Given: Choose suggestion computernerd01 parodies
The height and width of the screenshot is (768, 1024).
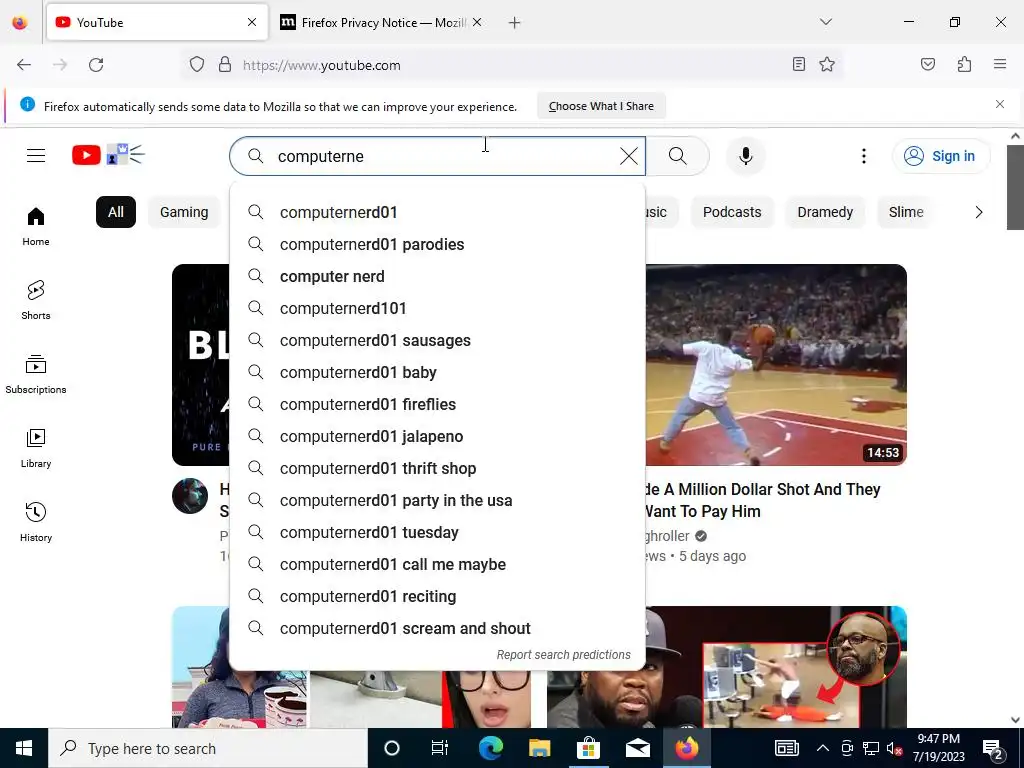Looking at the screenshot, I should pos(438,244).
